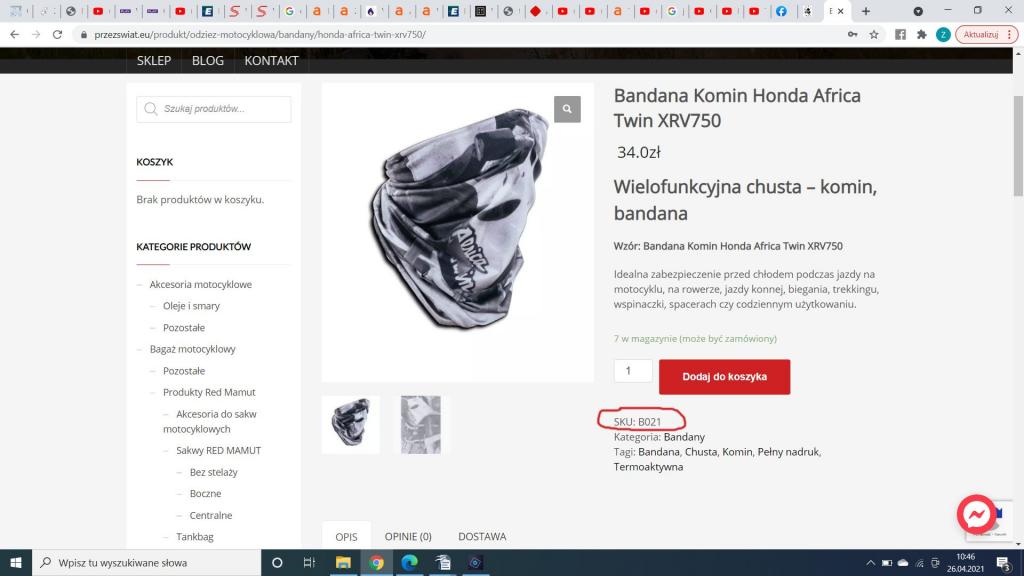Click the page vertical scrollbar
Viewport: 1024px width, 576px height.
(x=1018, y=145)
